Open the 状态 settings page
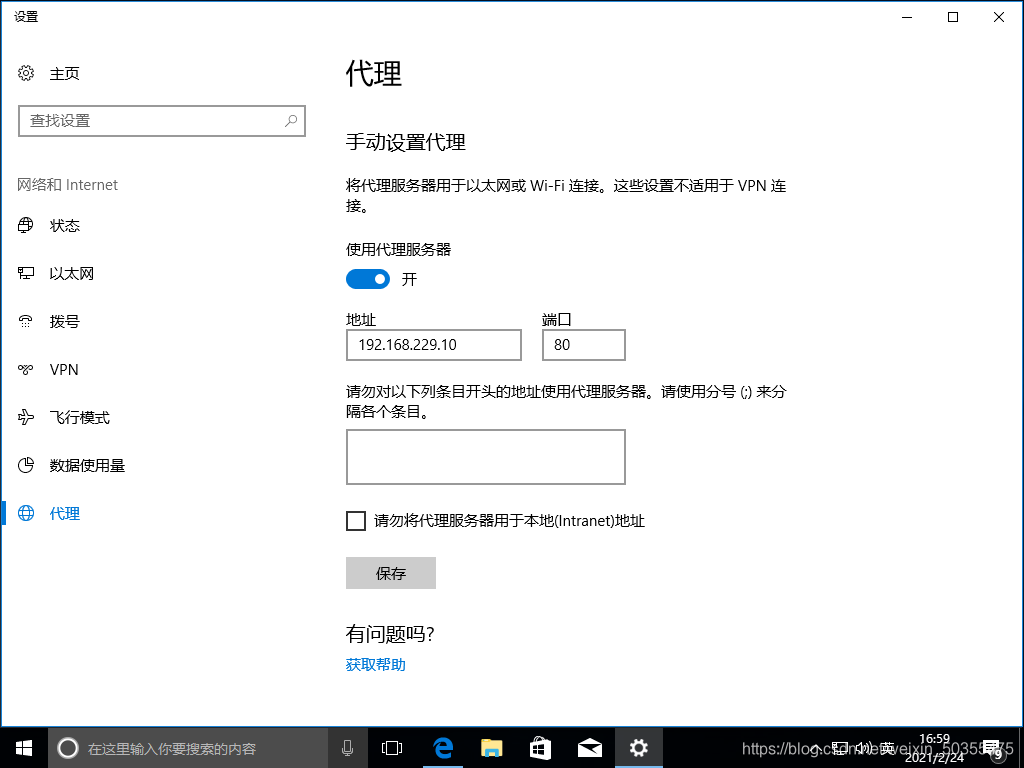Viewport: 1024px width, 768px height. click(64, 226)
